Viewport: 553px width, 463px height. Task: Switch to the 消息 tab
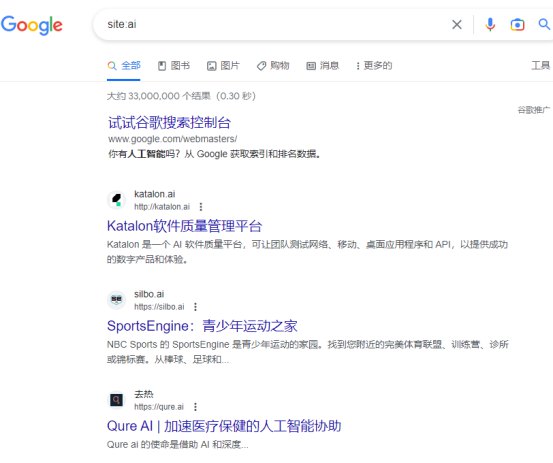pyautogui.click(x=322, y=66)
